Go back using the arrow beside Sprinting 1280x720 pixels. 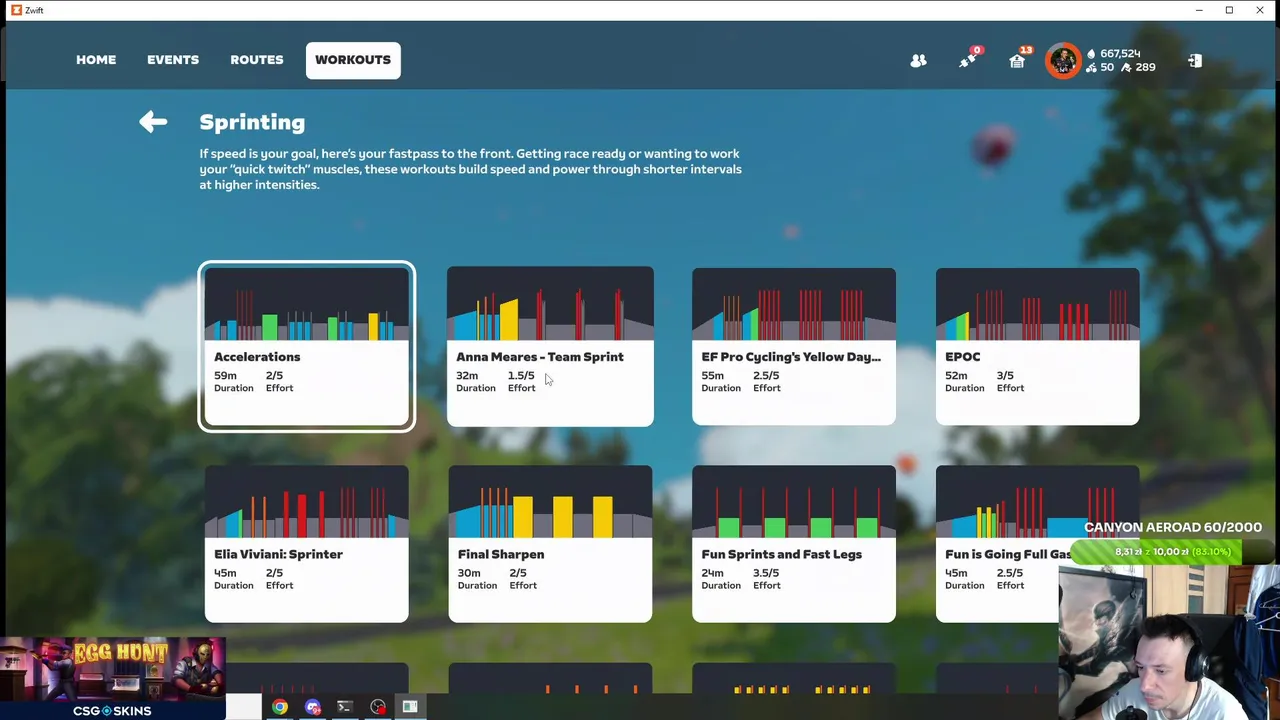tap(153, 122)
